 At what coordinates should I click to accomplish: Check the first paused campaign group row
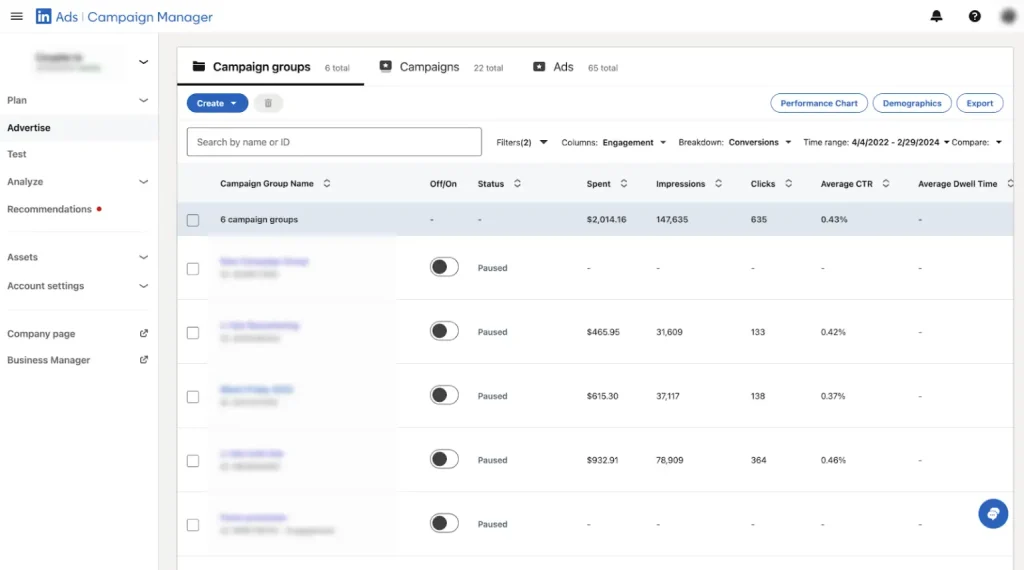[193, 268]
